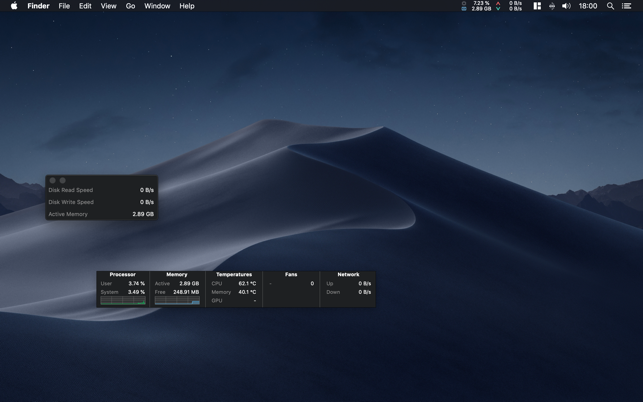Click the GPU temperature row label
The height and width of the screenshot is (402, 643).
[x=217, y=301]
